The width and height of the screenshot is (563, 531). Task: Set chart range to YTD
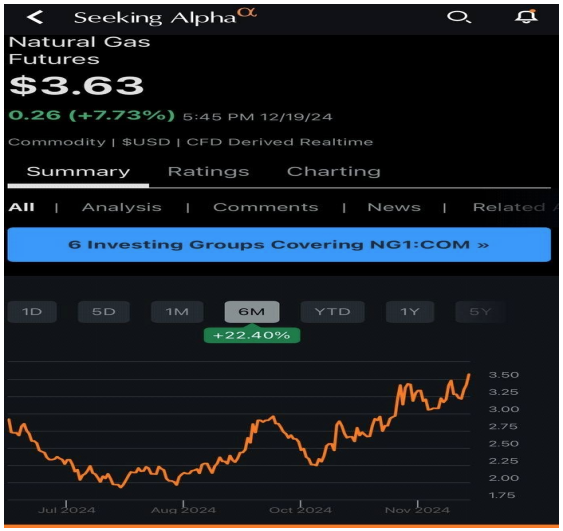coord(332,312)
